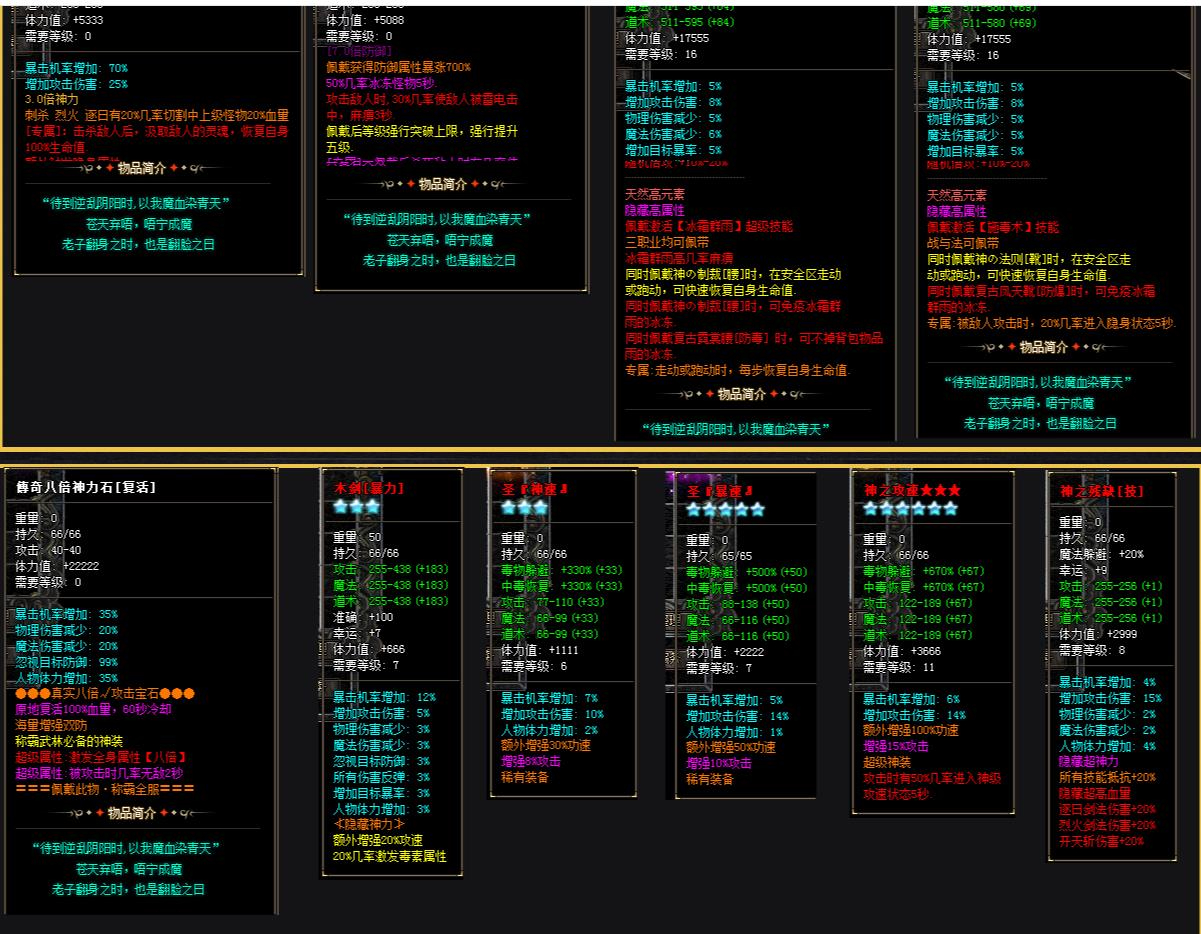The image size is (1201, 934).
Task: Click 超级神装 label in 神之攻速 panel
Action: coord(887,762)
